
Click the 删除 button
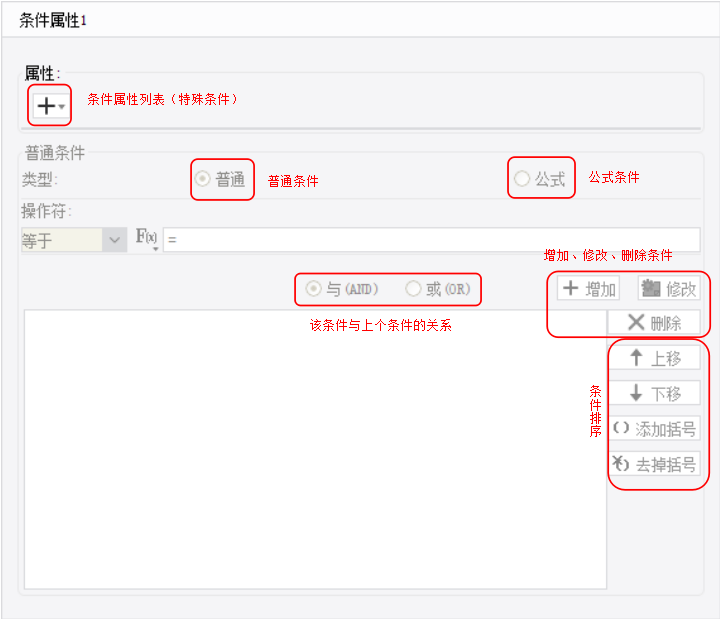pyautogui.click(x=654, y=322)
